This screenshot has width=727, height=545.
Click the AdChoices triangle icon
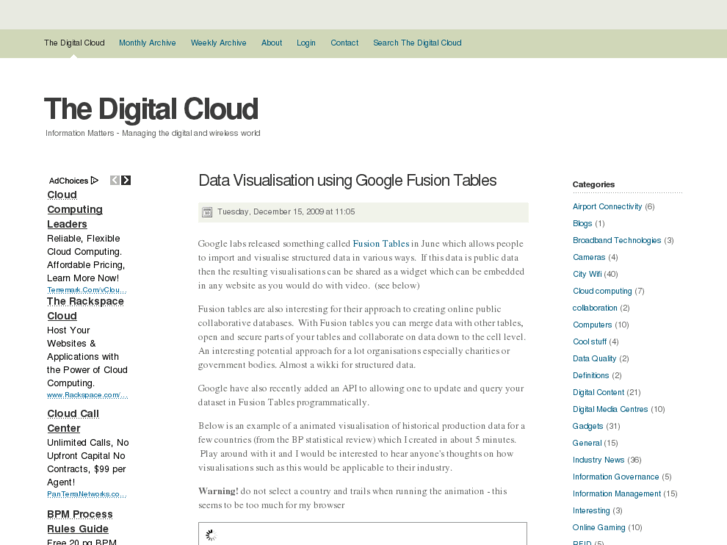[x=95, y=180]
